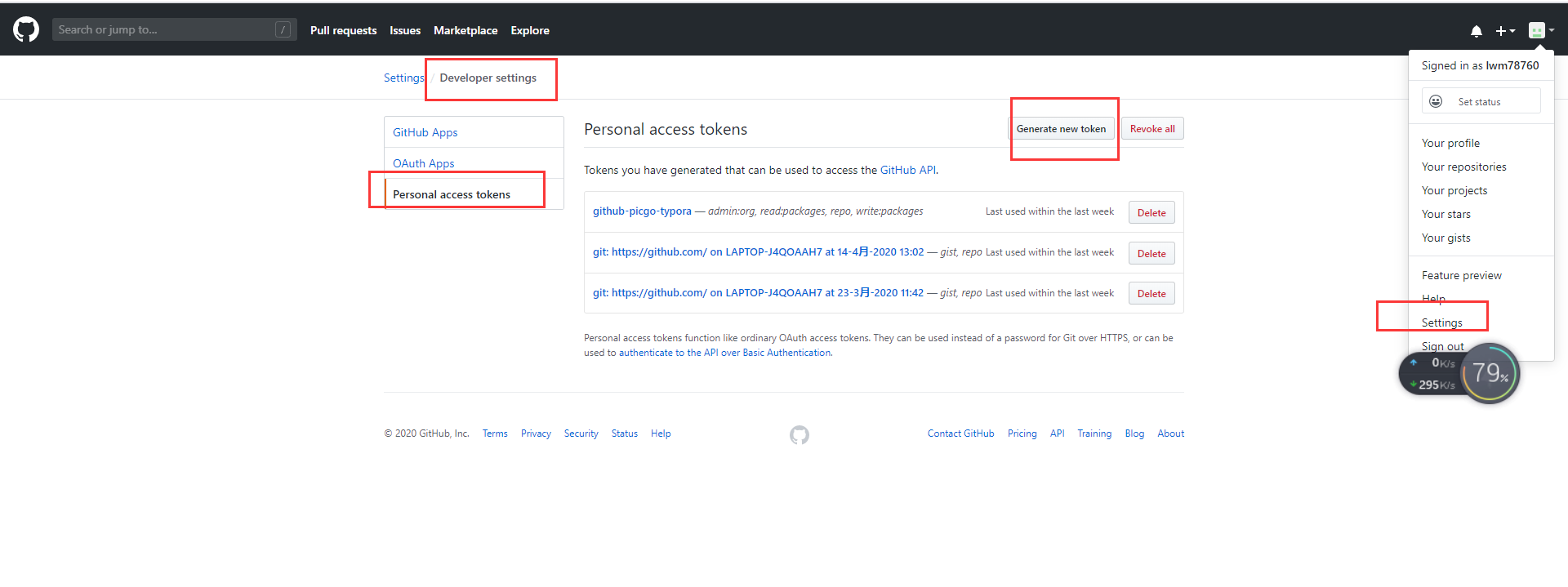
Task: Open Security link in footer
Action: [x=581, y=434]
